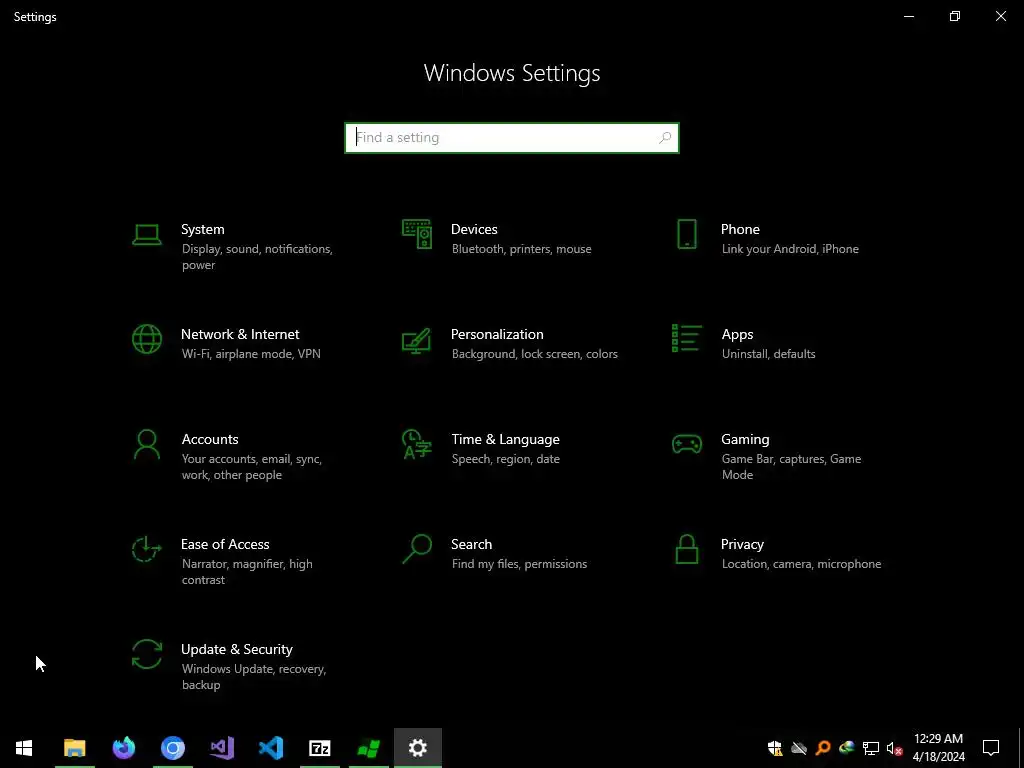1024x768 pixels.
Task: Open 7-Zip from the taskbar
Action: pos(320,748)
